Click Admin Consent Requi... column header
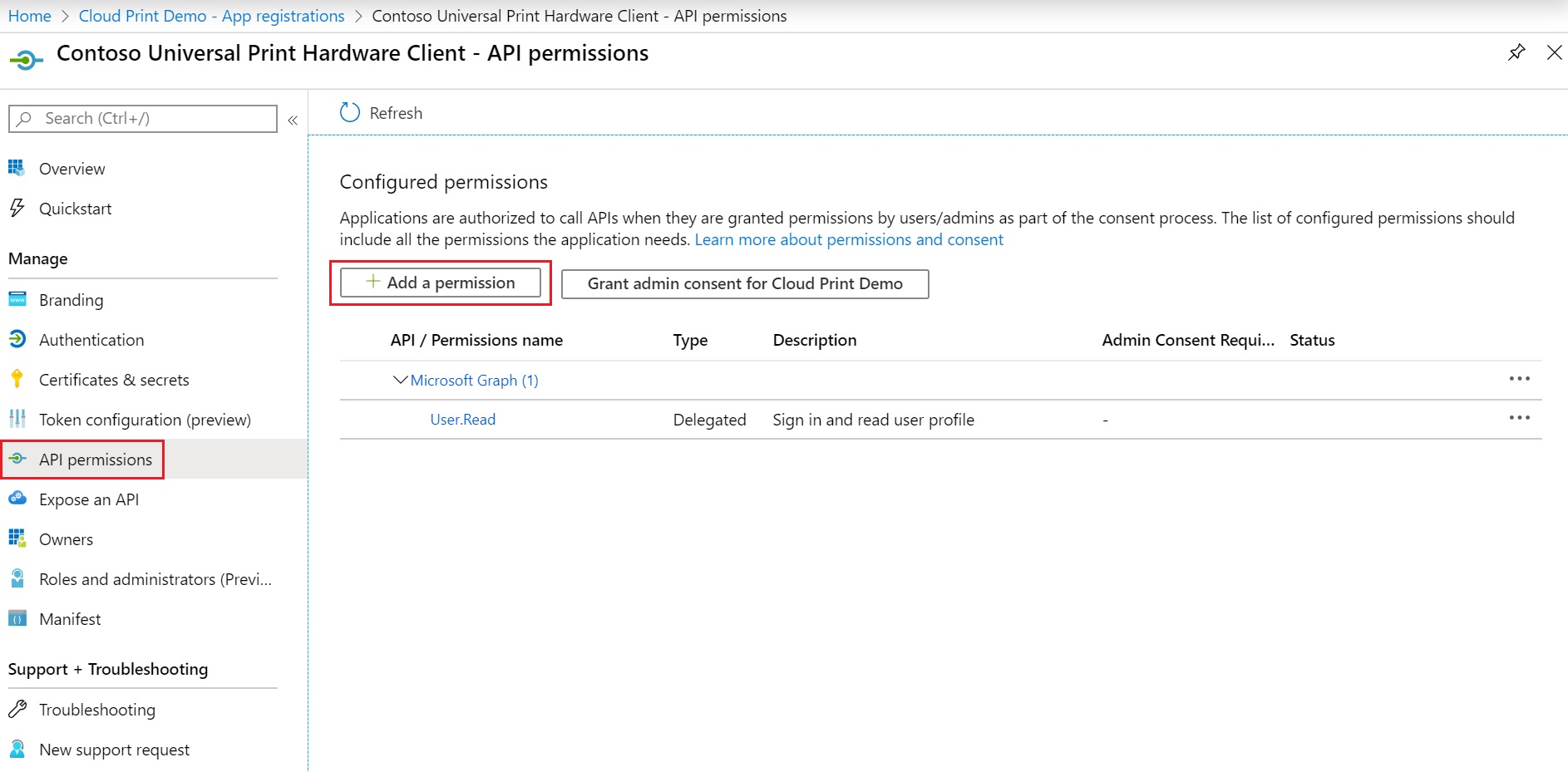Screen dimensions: 1568x772 pyautogui.click(x=1188, y=340)
